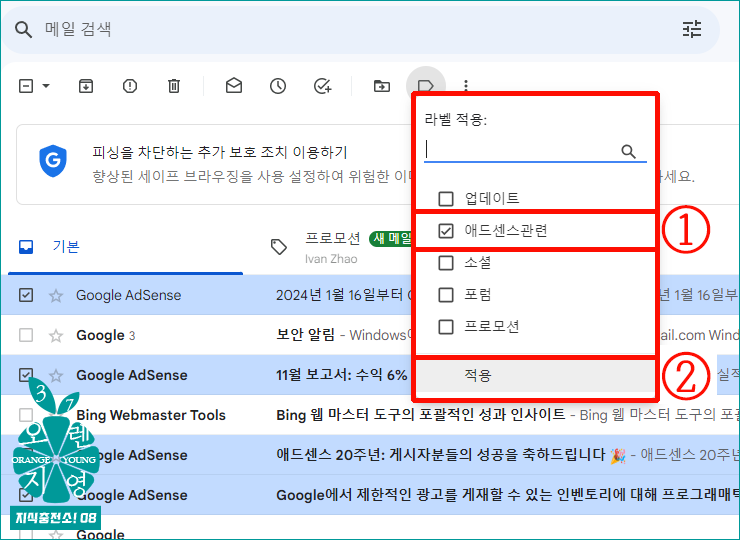740x540 pixels.
Task: Click the archive icon in toolbar
Action: [x=85, y=86]
